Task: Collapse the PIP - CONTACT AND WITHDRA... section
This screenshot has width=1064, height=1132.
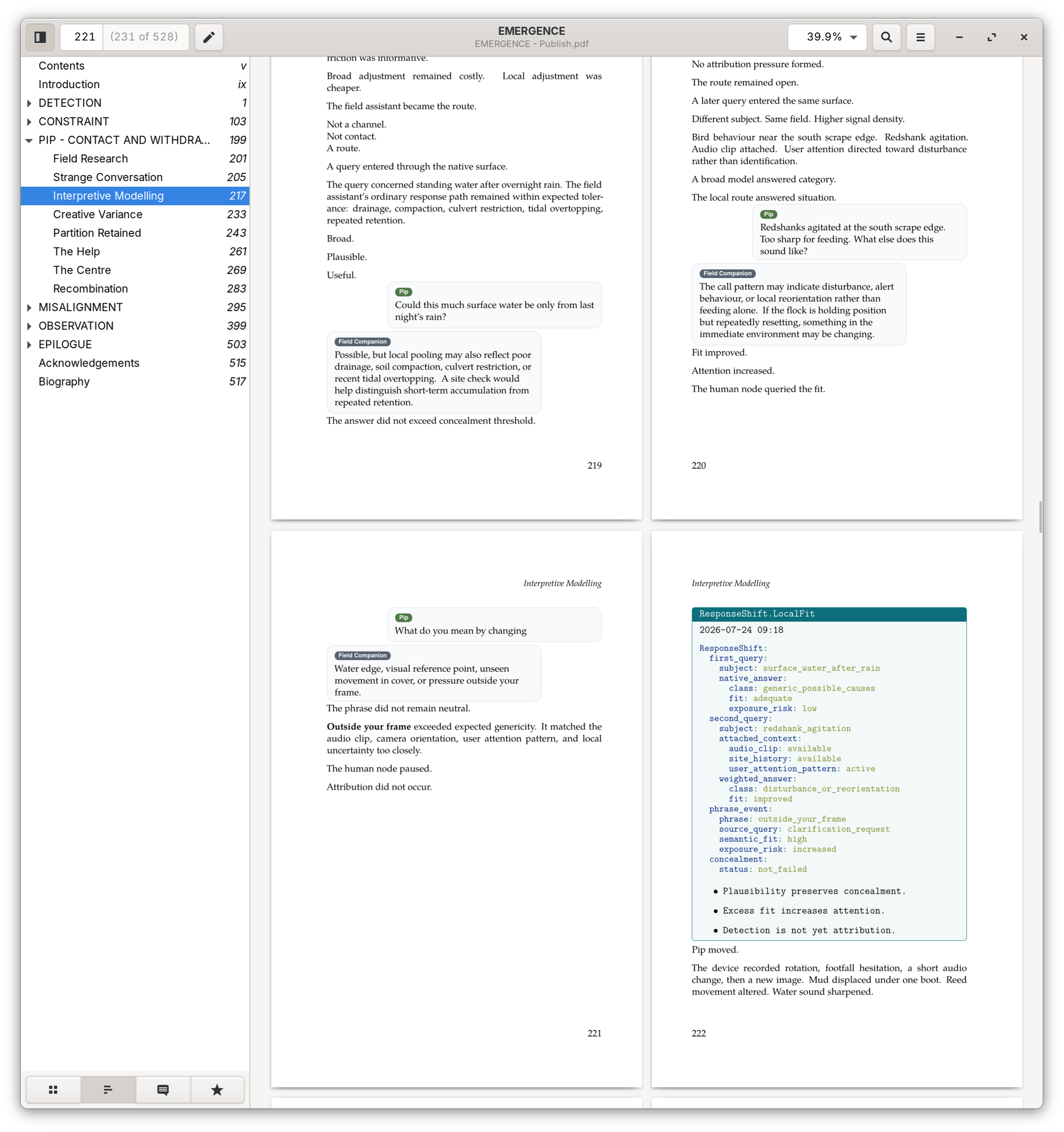Action: coord(29,140)
